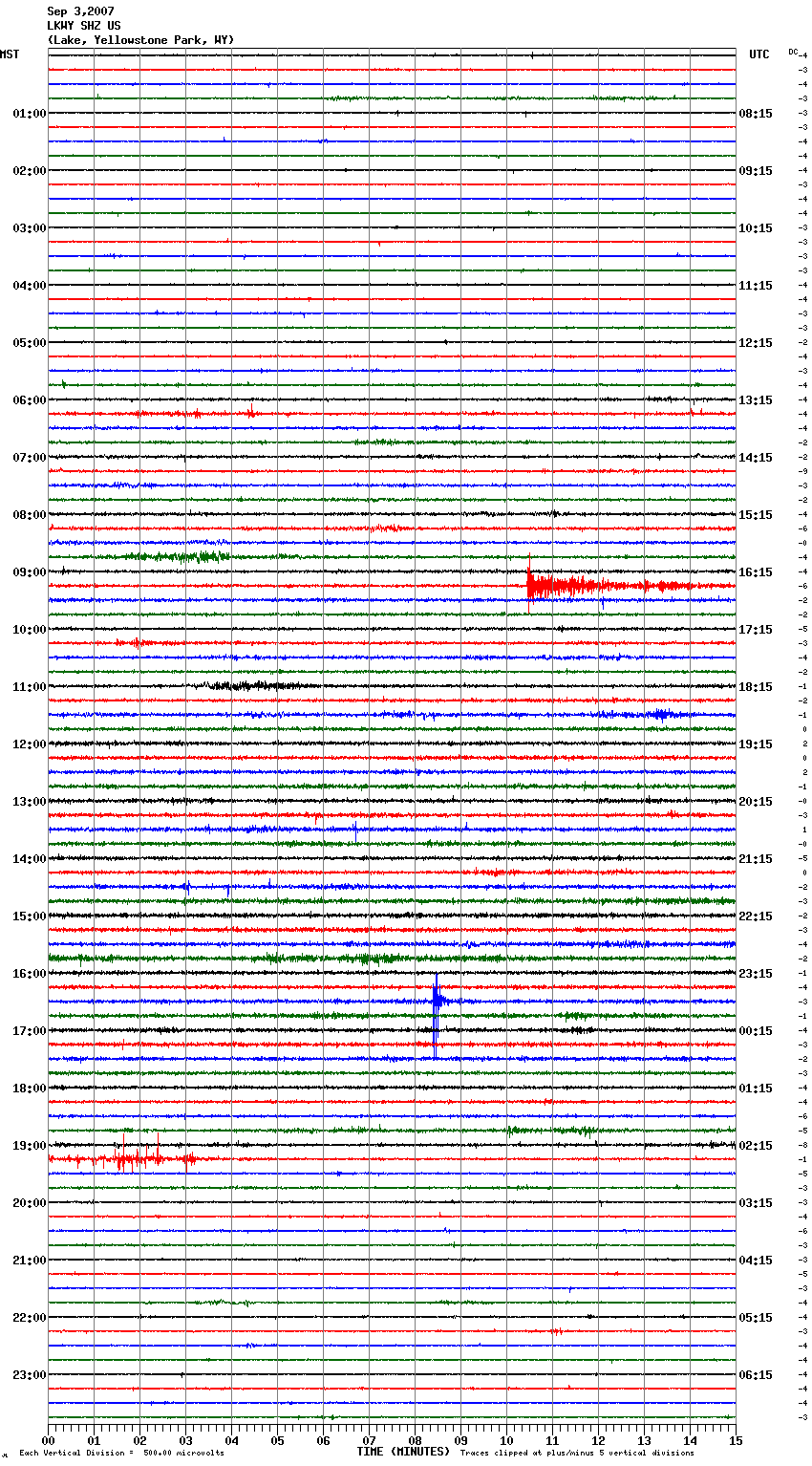
Task: Click the 20:15 UTC label
Action: pos(756,802)
